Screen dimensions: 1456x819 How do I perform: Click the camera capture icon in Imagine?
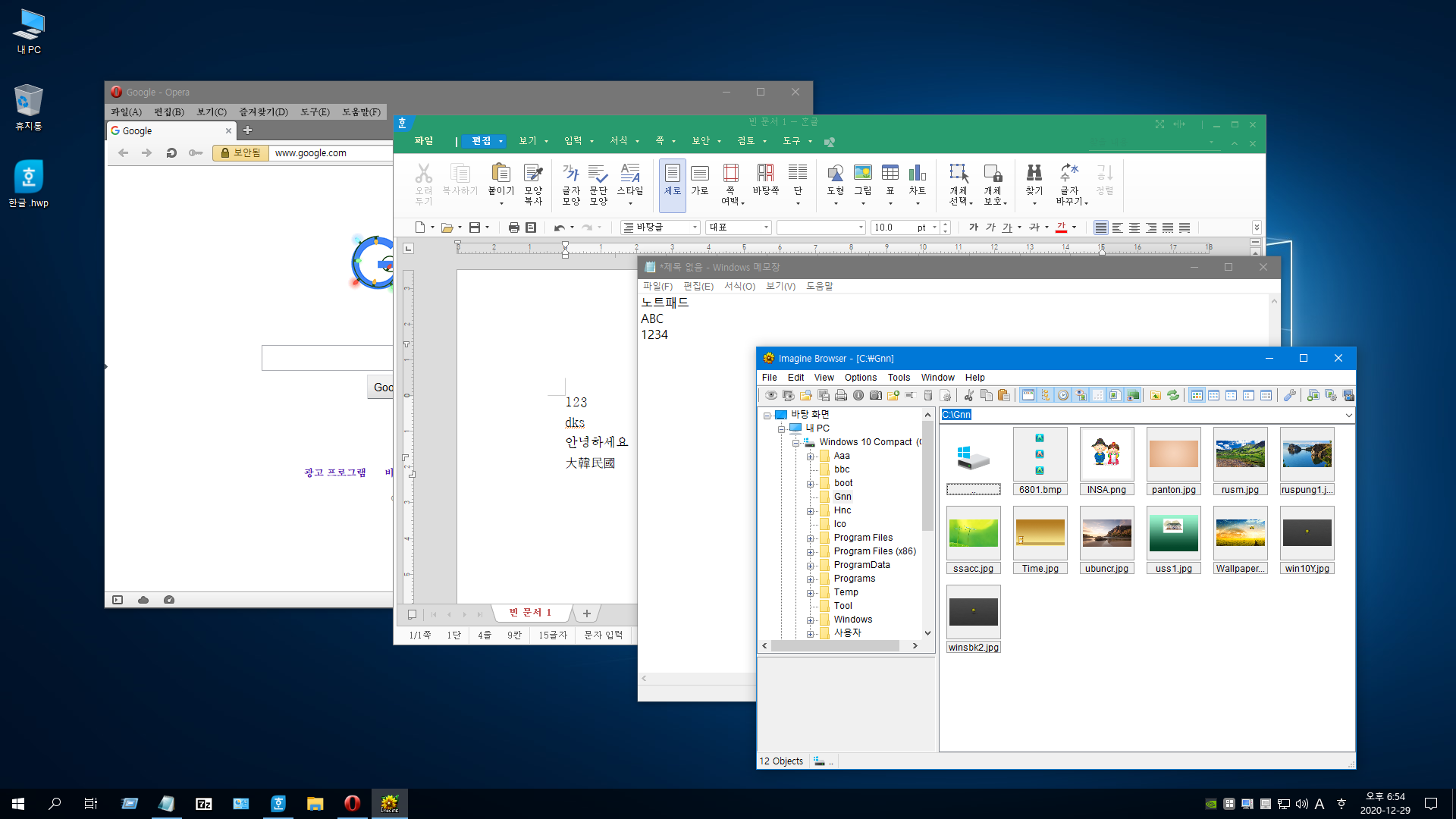[x=876, y=395]
